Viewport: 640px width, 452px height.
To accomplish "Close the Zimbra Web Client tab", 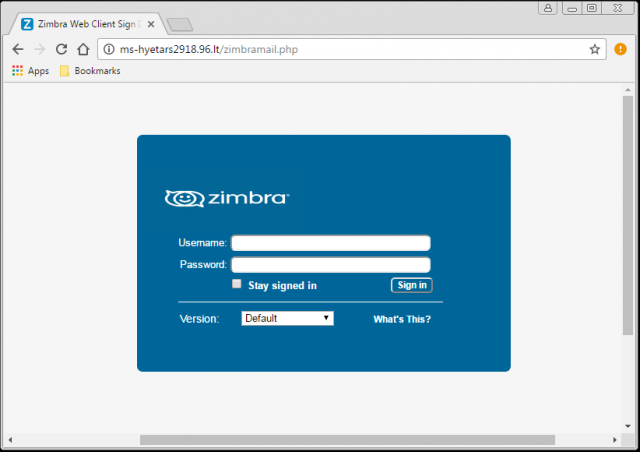I will [x=151, y=24].
